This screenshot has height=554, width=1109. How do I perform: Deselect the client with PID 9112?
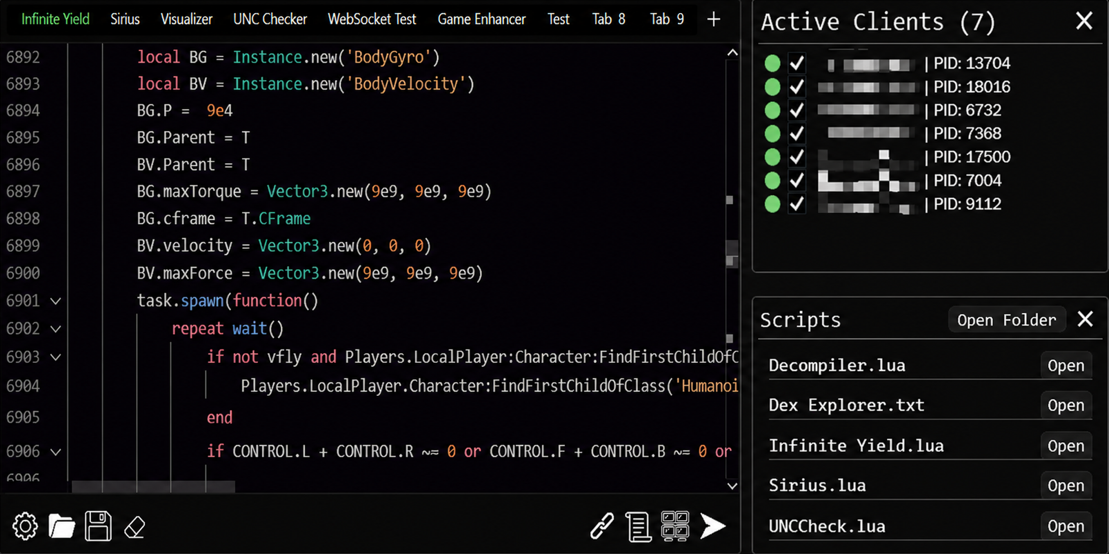(x=797, y=204)
